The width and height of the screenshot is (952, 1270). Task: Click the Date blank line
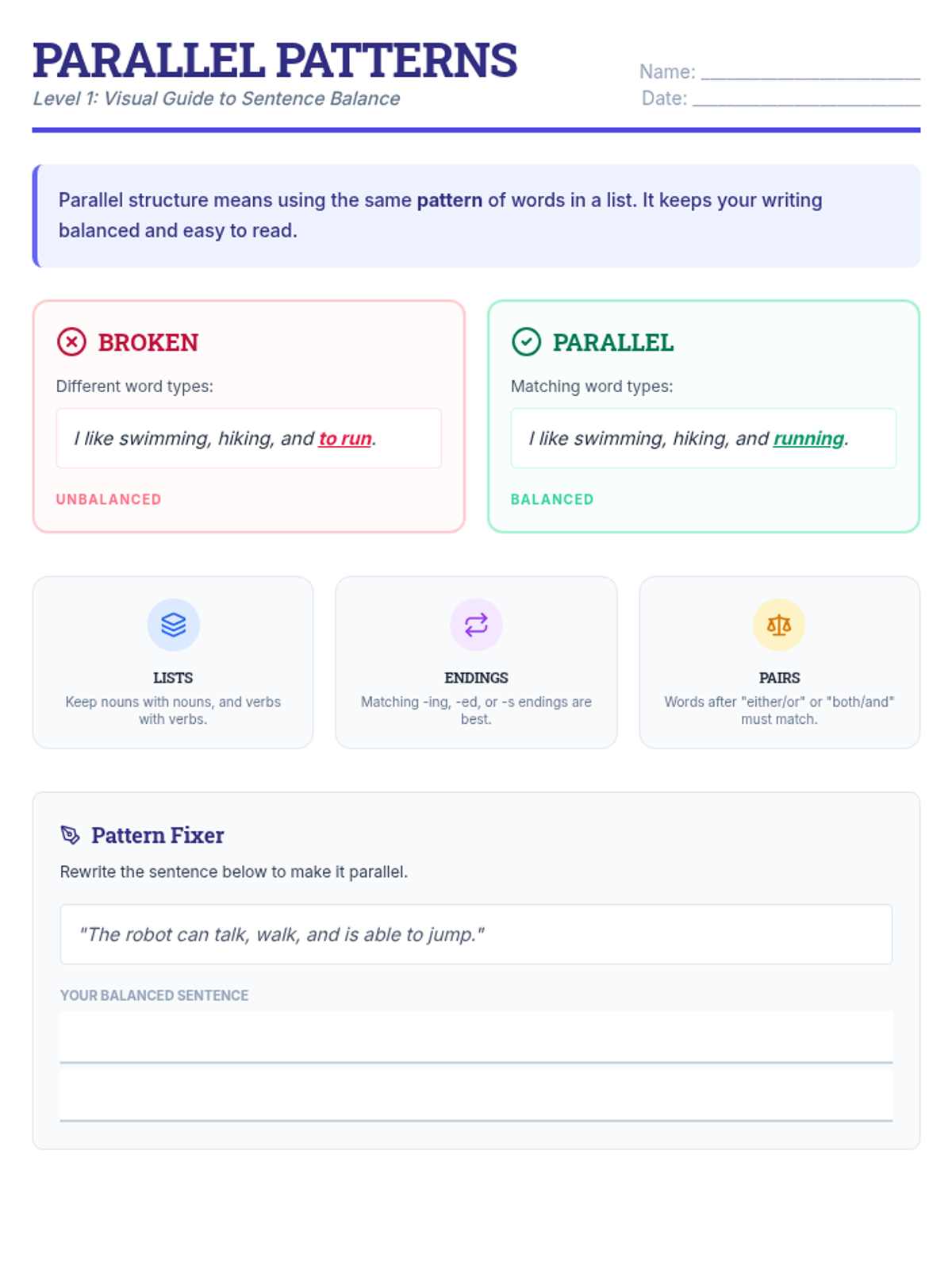(x=805, y=99)
